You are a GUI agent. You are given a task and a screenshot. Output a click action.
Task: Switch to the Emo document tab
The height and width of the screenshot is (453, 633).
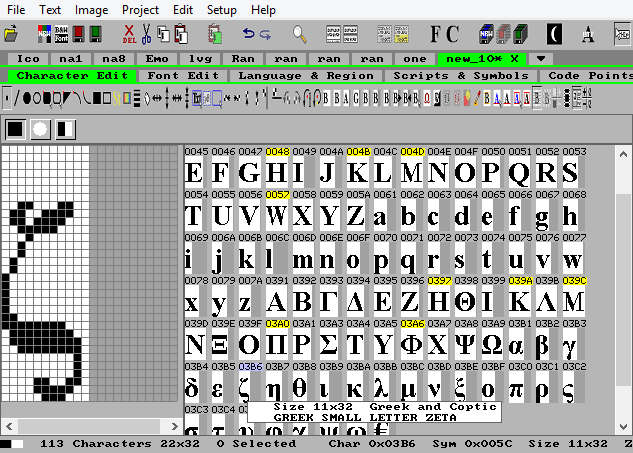point(157,59)
